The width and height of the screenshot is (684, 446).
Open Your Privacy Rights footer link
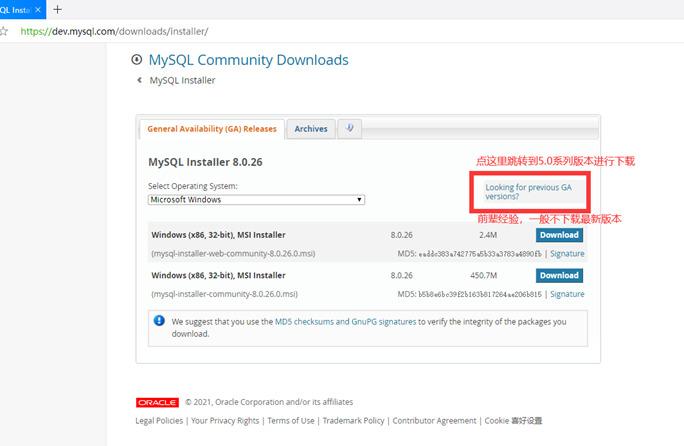[225, 421]
